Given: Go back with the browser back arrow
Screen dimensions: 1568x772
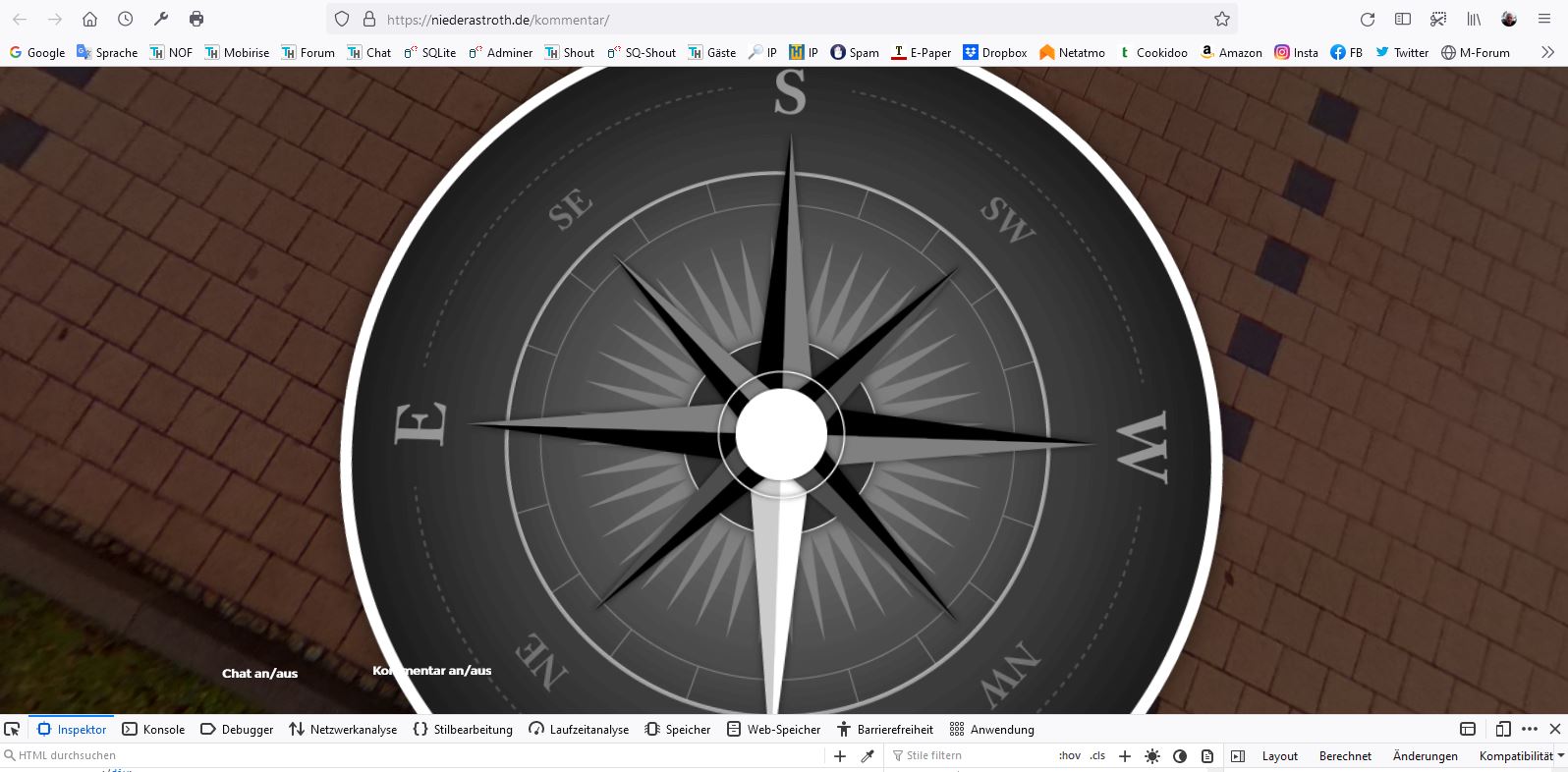Looking at the screenshot, I should (x=20, y=19).
